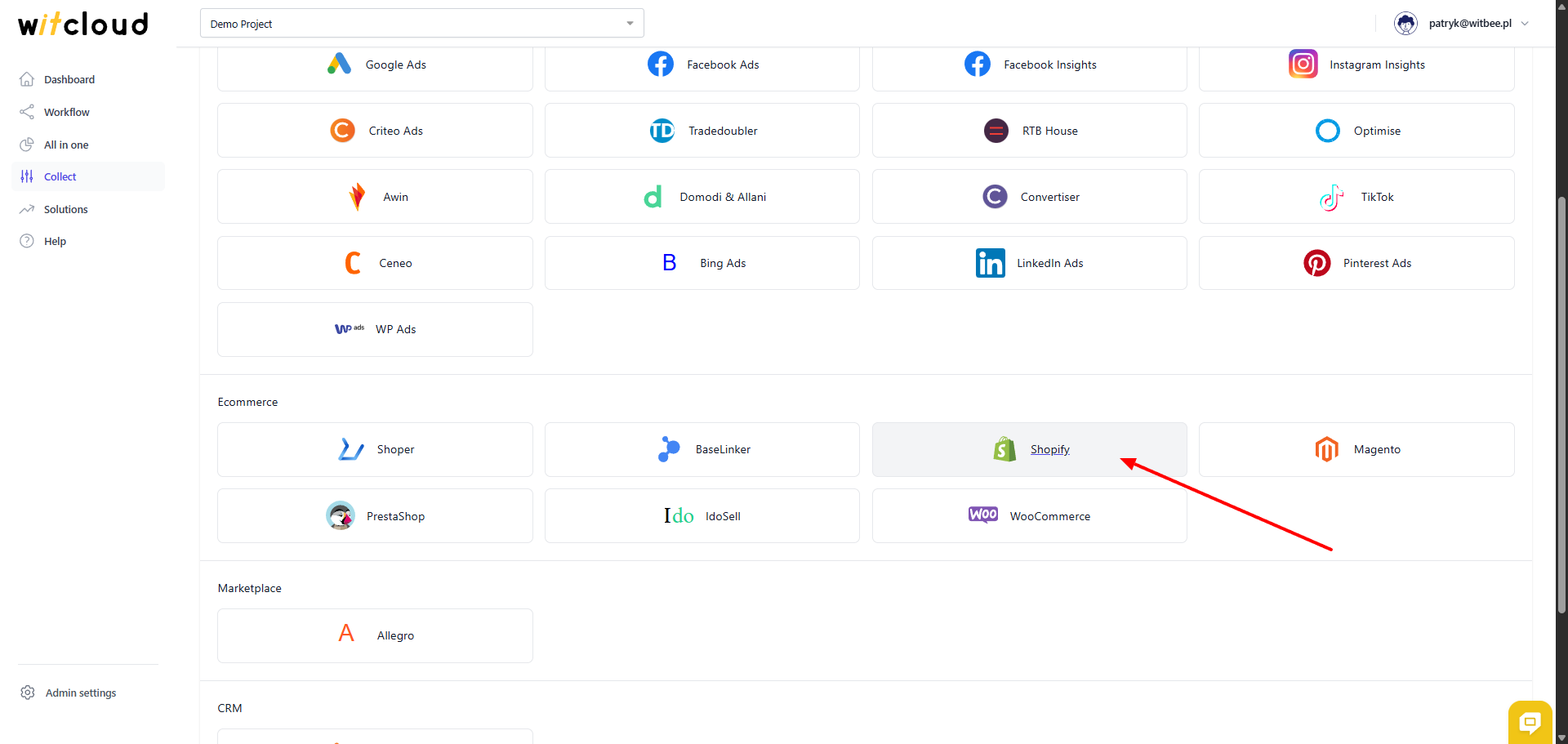Click the Convertiser logo icon
This screenshot has width=1568, height=744.
coord(995,197)
